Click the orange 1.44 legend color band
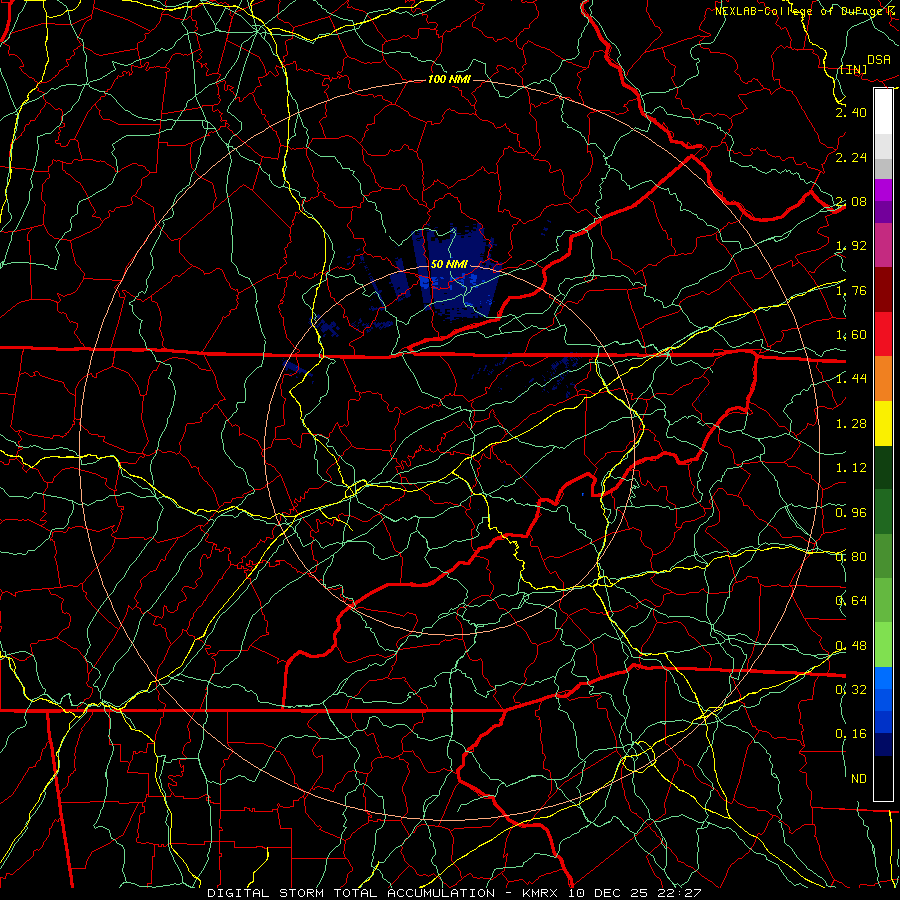 (x=883, y=378)
